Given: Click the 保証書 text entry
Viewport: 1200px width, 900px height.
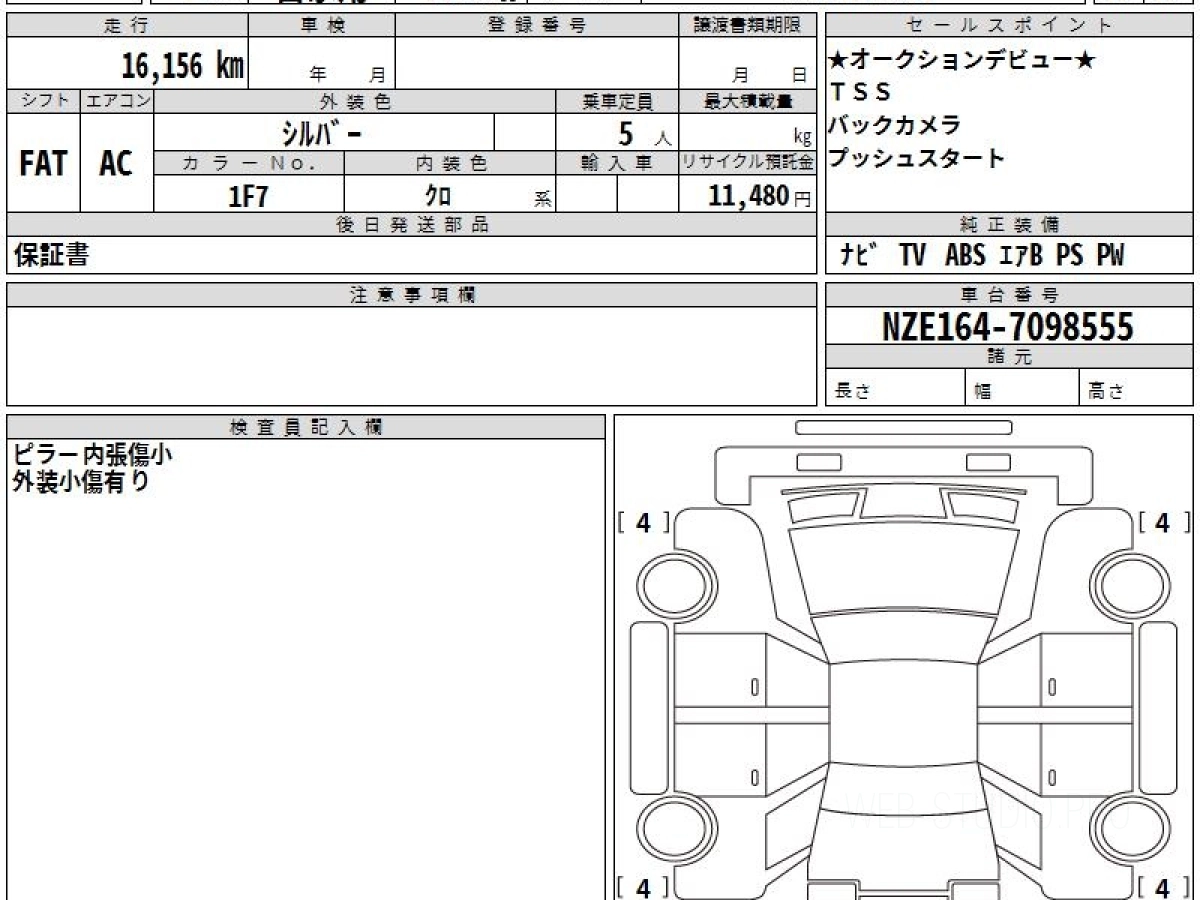Looking at the screenshot, I should pyautogui.click(x=51, y=255).
